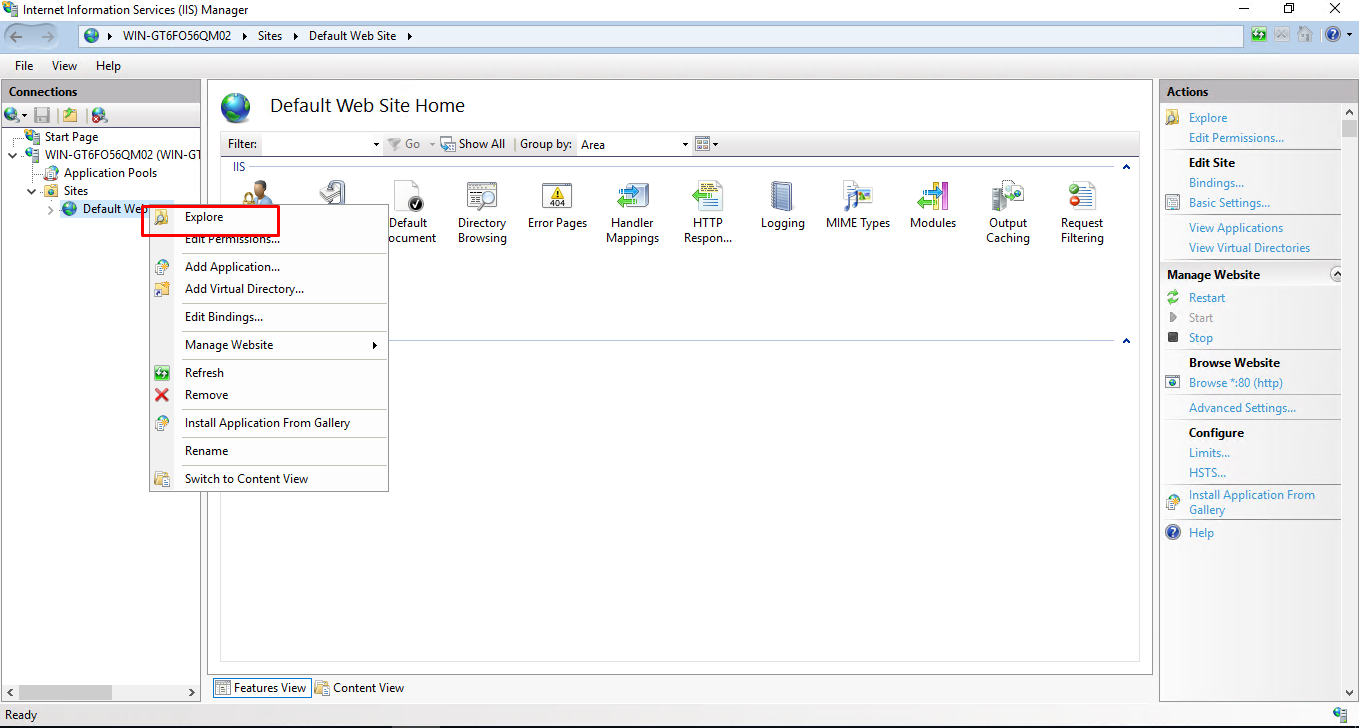Click Explore link in Actions pane

1207,118
